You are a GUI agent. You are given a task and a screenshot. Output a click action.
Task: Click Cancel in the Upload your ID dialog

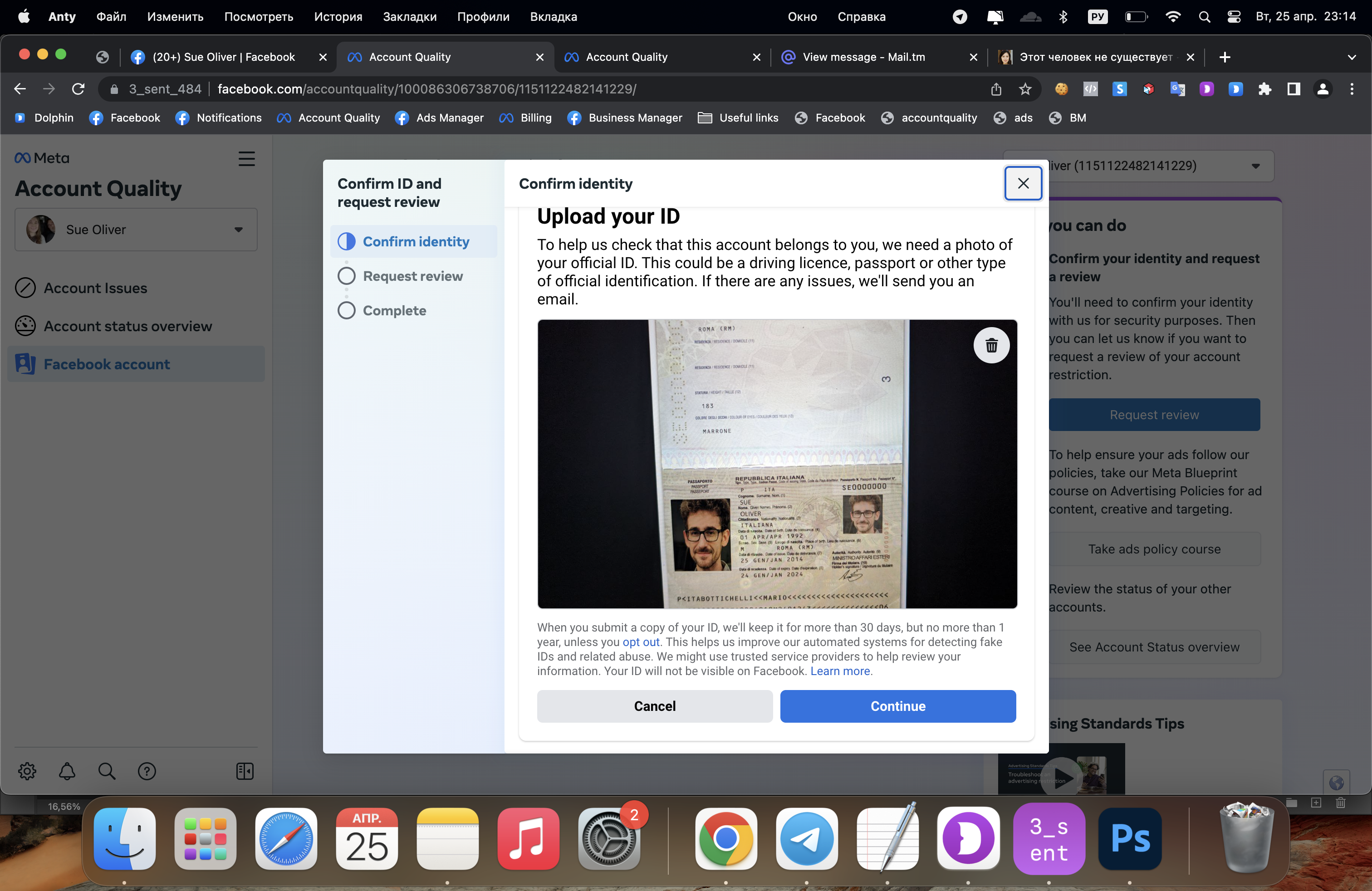tap(654, 706)
